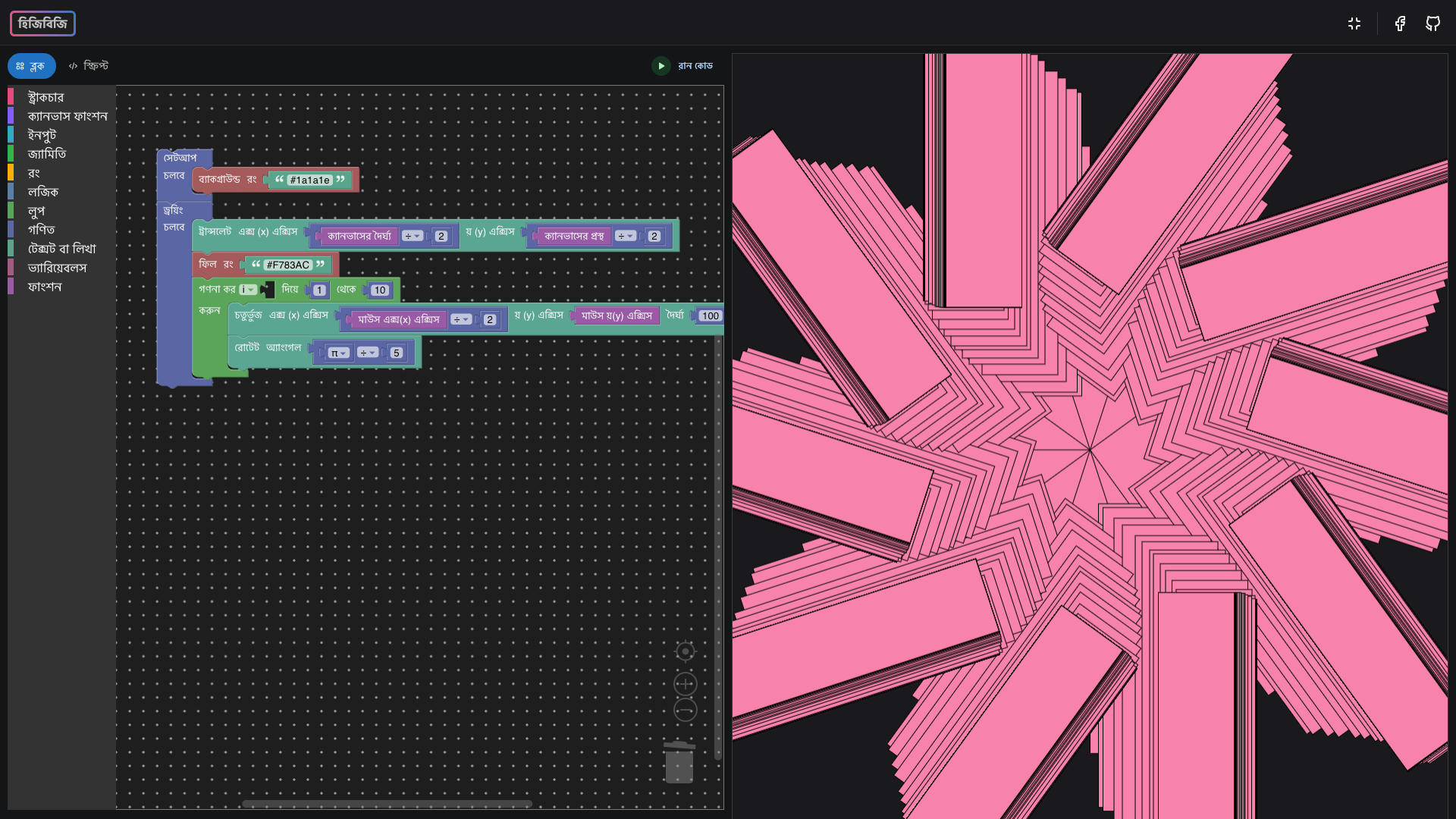This screenshot has height=819, width=1456.
Task: Open division operator dropdown beside ক্যানভাসের দৈর্ঘ্য
Action: (x=413, y=237)
